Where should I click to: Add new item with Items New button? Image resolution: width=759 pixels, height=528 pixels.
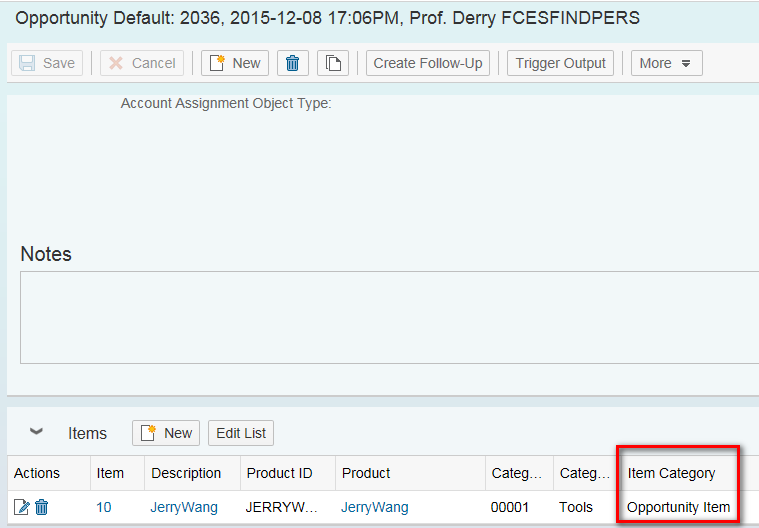point(166,433)
